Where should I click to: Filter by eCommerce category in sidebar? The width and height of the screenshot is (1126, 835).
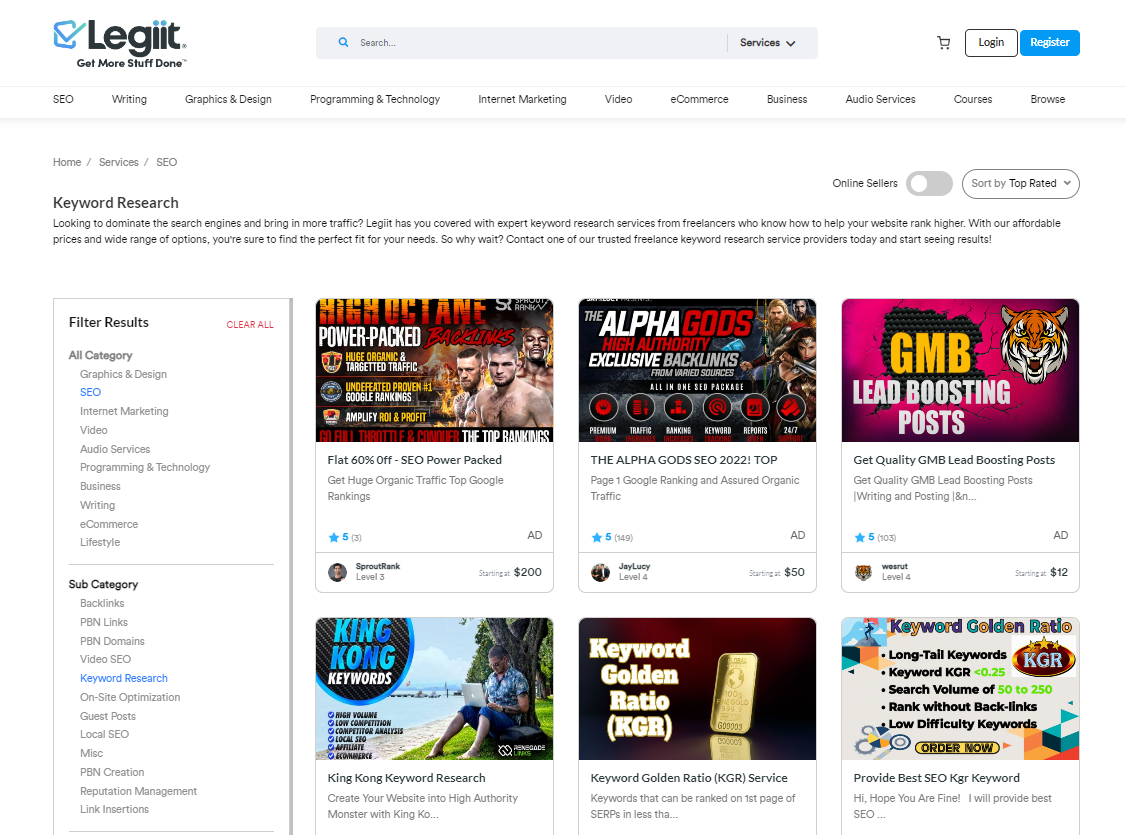[x=109, y=524]
